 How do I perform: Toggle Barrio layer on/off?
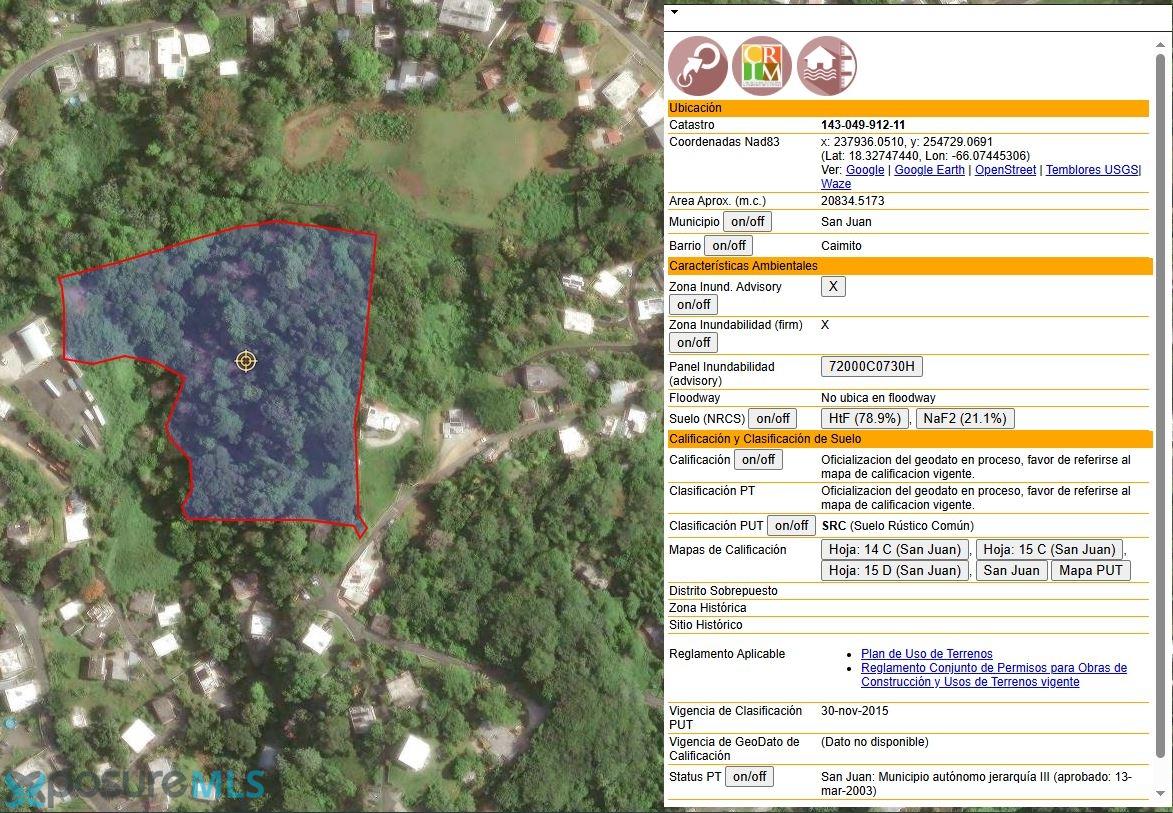pyautogui.click(x=729, y=246)
